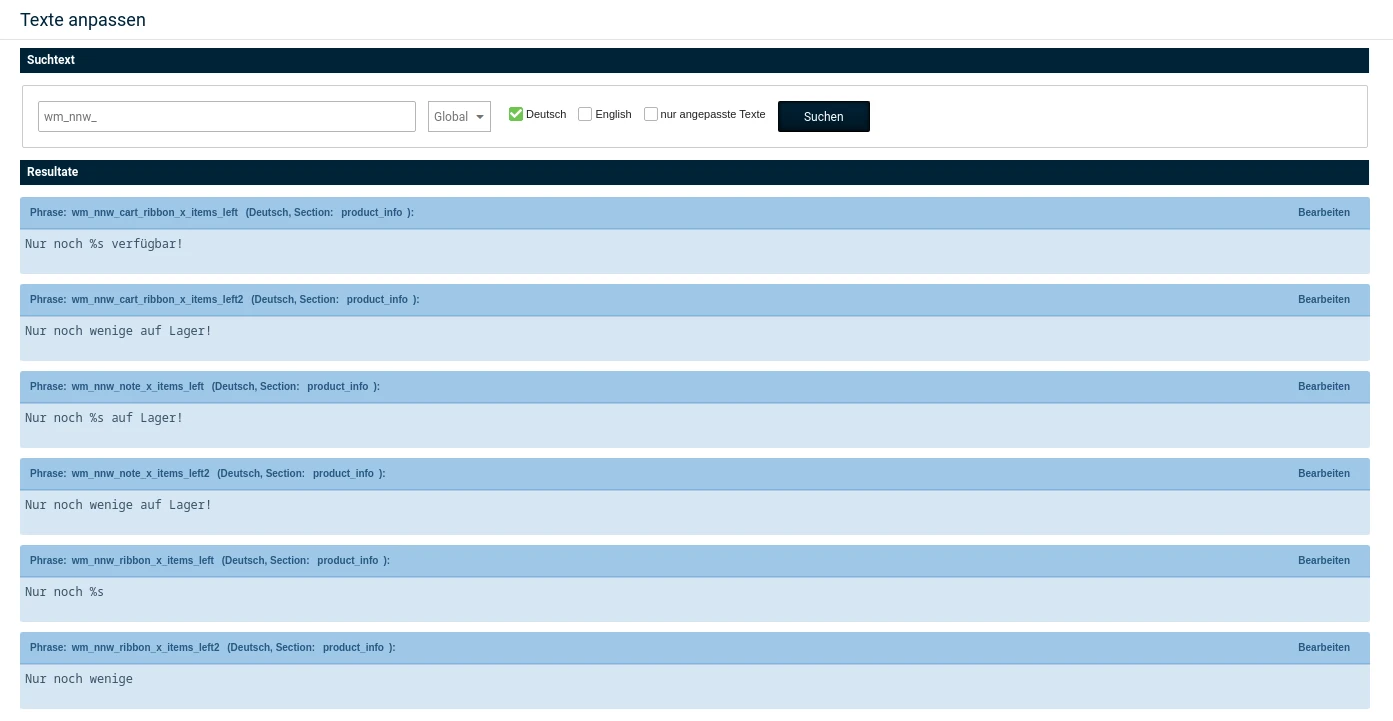This screenshot has height=721, width=1393.
Task: Edit wm_nnw_cart_ribbon_x_items_left phrase via Bearbeiten
Action: (x=1324, y=213)
